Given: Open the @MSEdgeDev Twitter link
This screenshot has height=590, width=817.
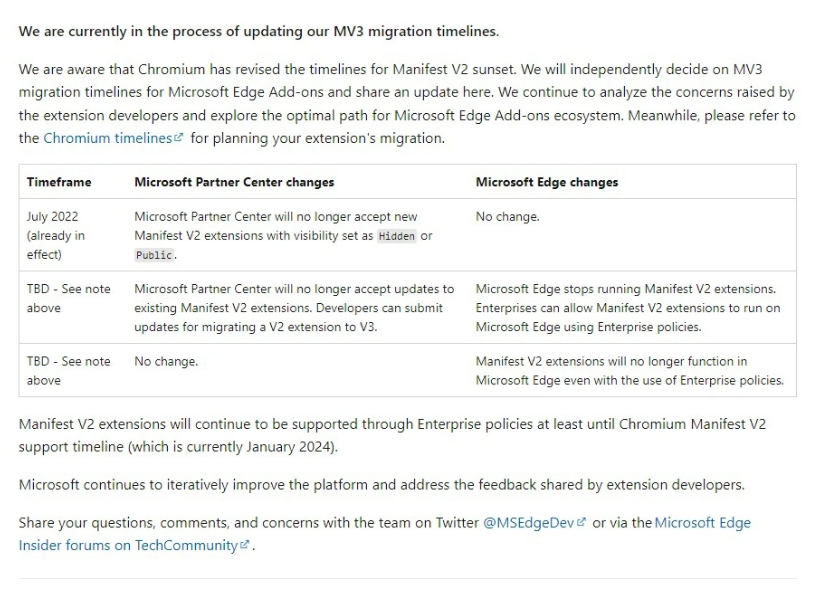Looking at the screenshot, I should [528, 523].
